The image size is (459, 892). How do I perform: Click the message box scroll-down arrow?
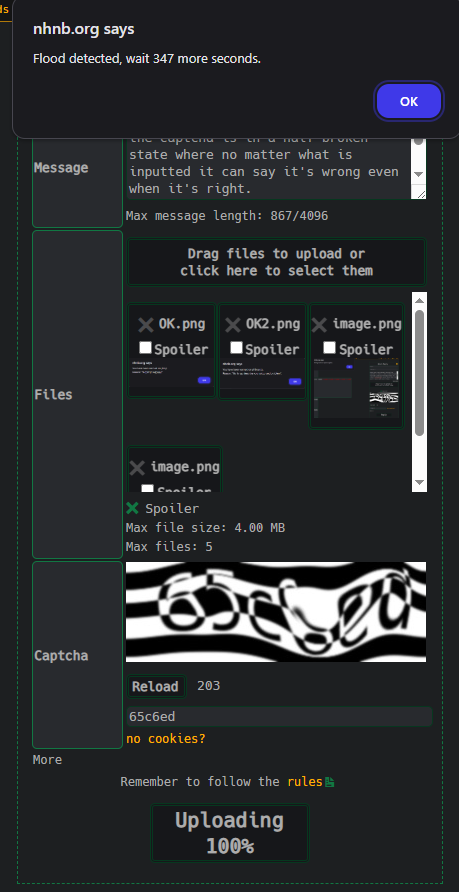pyautogui.click(x=419, y=174)
